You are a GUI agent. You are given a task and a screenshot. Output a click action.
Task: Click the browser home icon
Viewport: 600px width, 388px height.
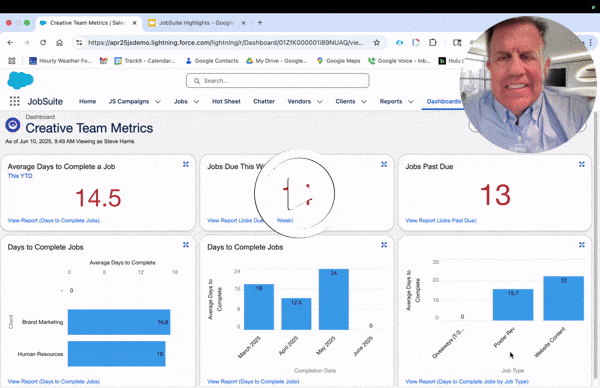[59, 42]
